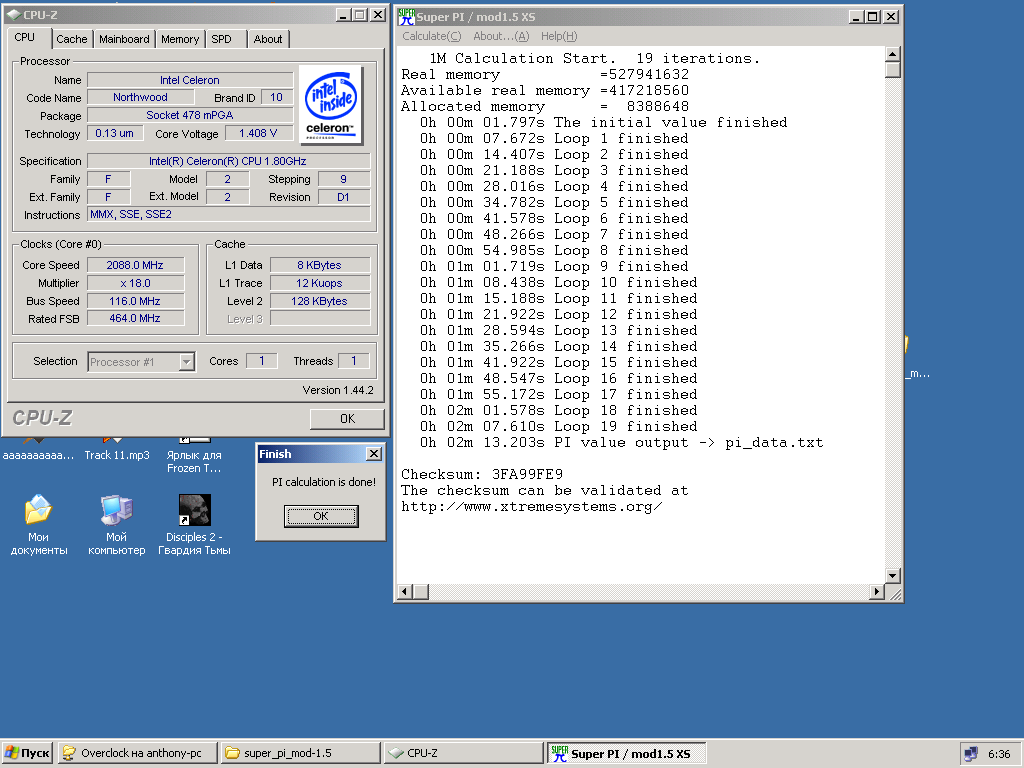The height and width of the screenshot is (768, 1024).
Task: Click the Stepping value 9
Action: (344, 179)
